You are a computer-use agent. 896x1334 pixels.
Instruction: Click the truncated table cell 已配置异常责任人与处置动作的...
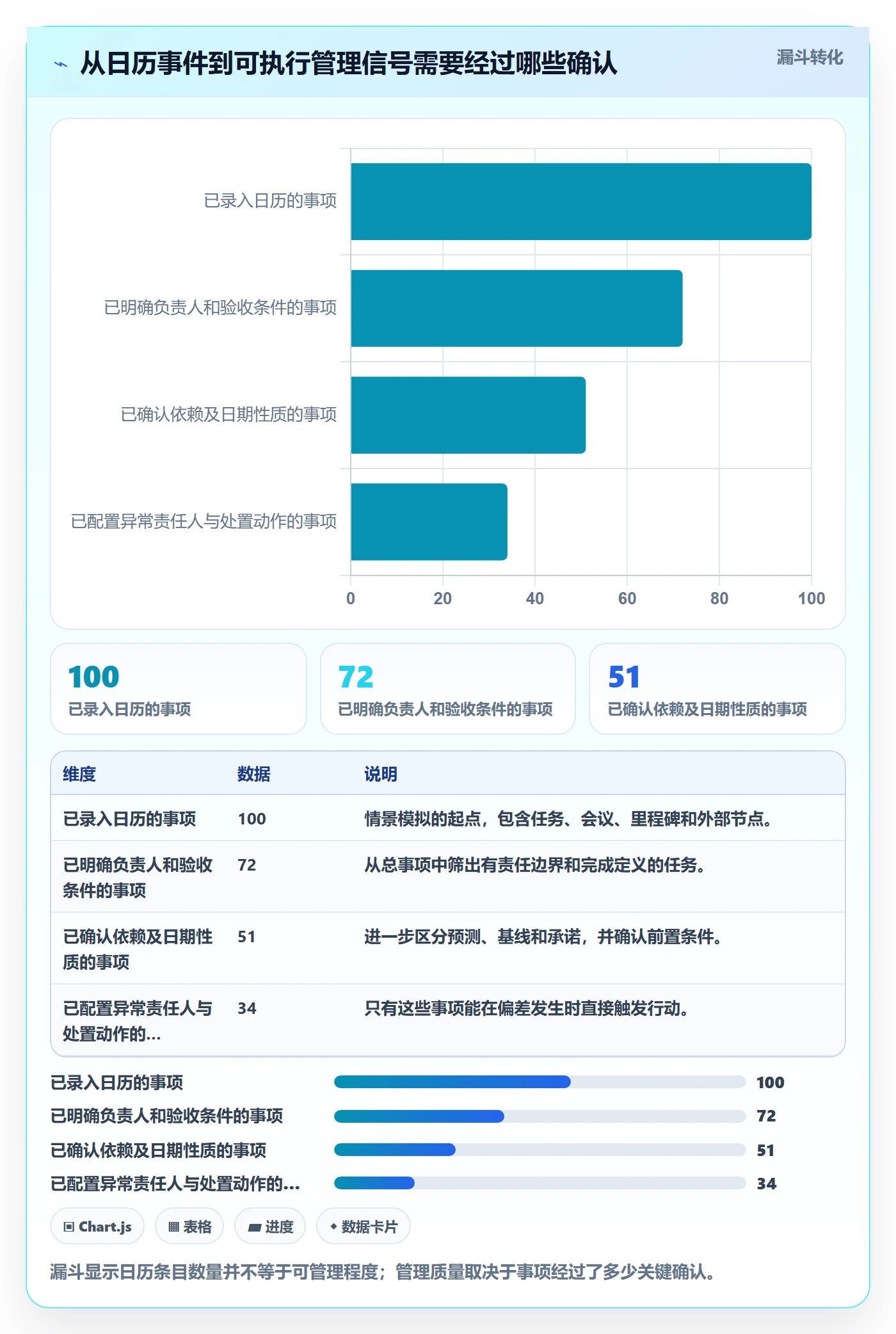pyautogui.click(x=138, y=1021)
